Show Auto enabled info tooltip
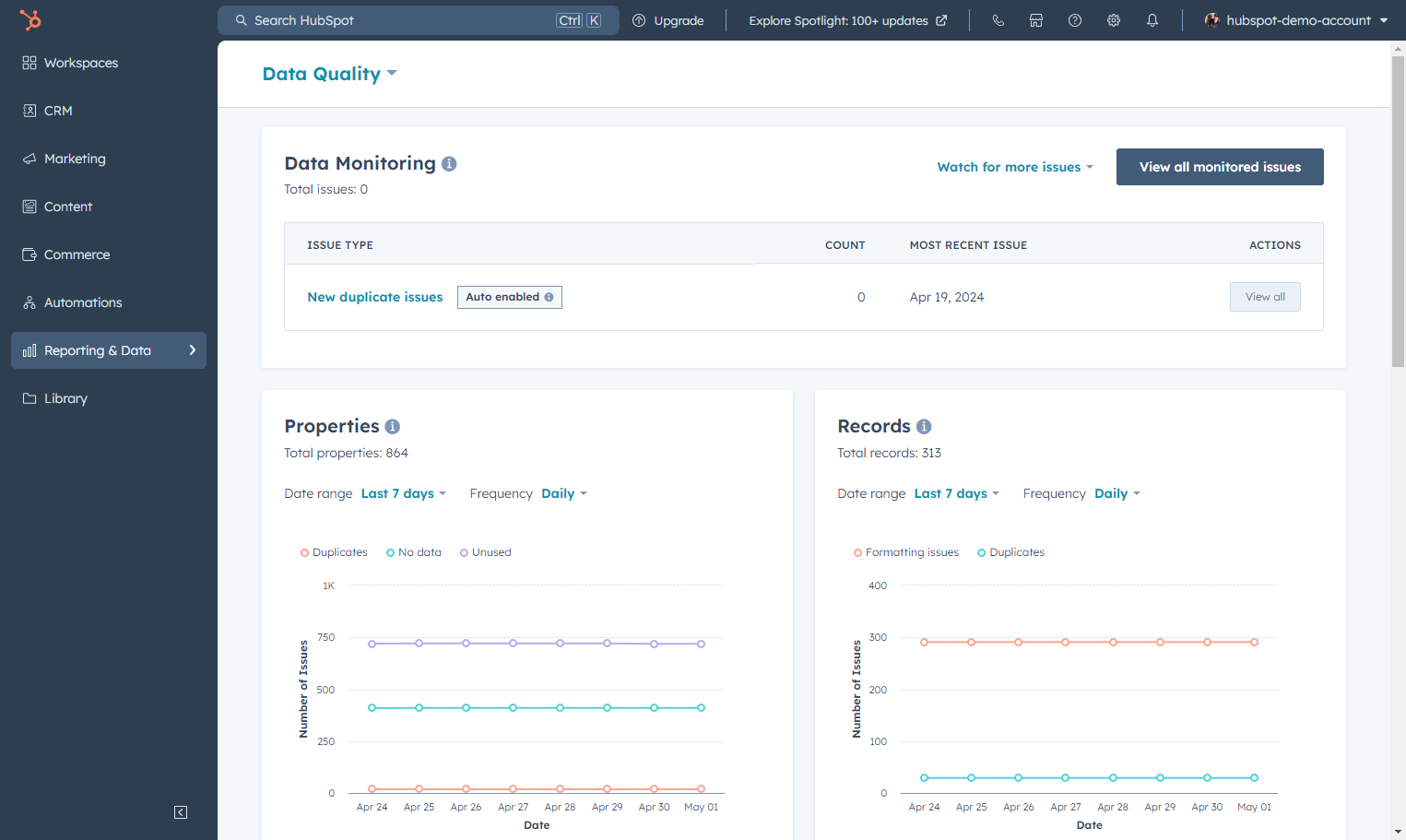This screenshot has height=840, width=1406. [549, 297]
